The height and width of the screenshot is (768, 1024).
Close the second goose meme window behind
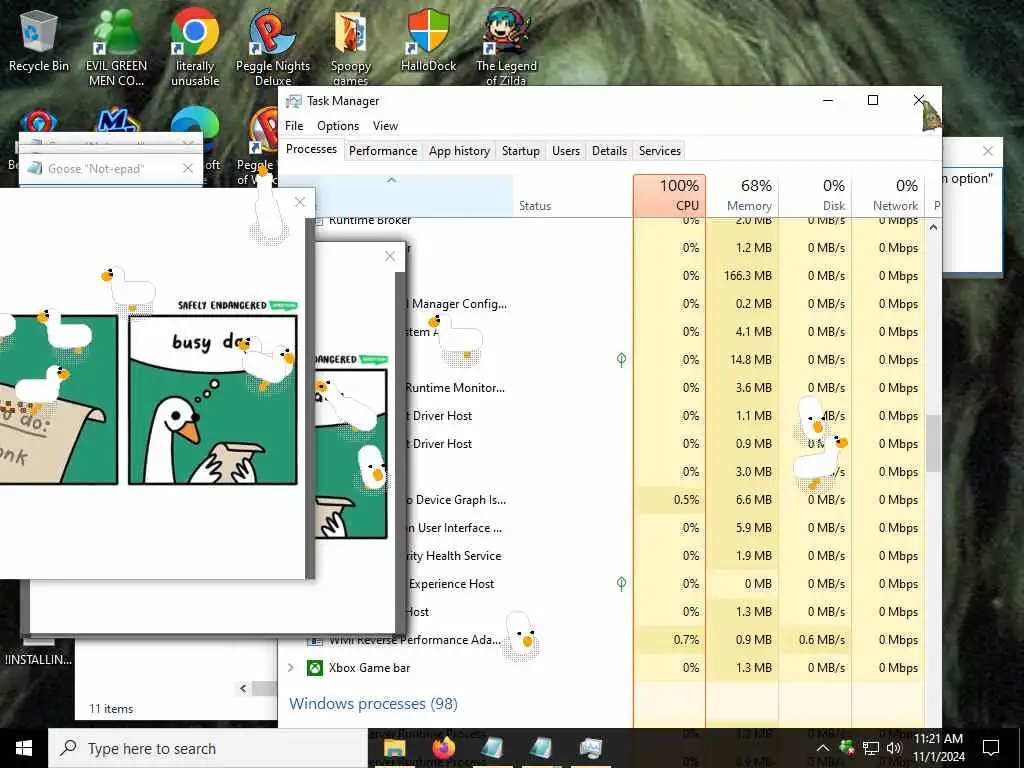390,256
